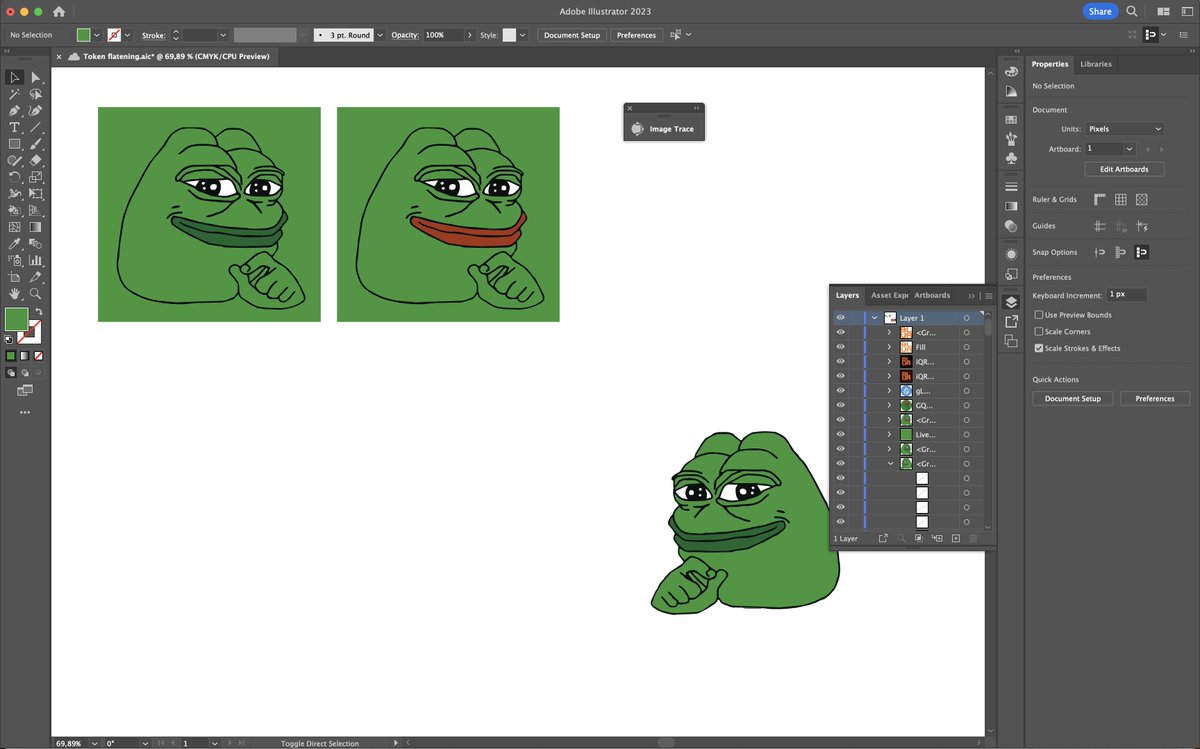Select the Pen tool
This screenshot has width=1200, height=749.
pyautogui.click(x=15, y=111)
